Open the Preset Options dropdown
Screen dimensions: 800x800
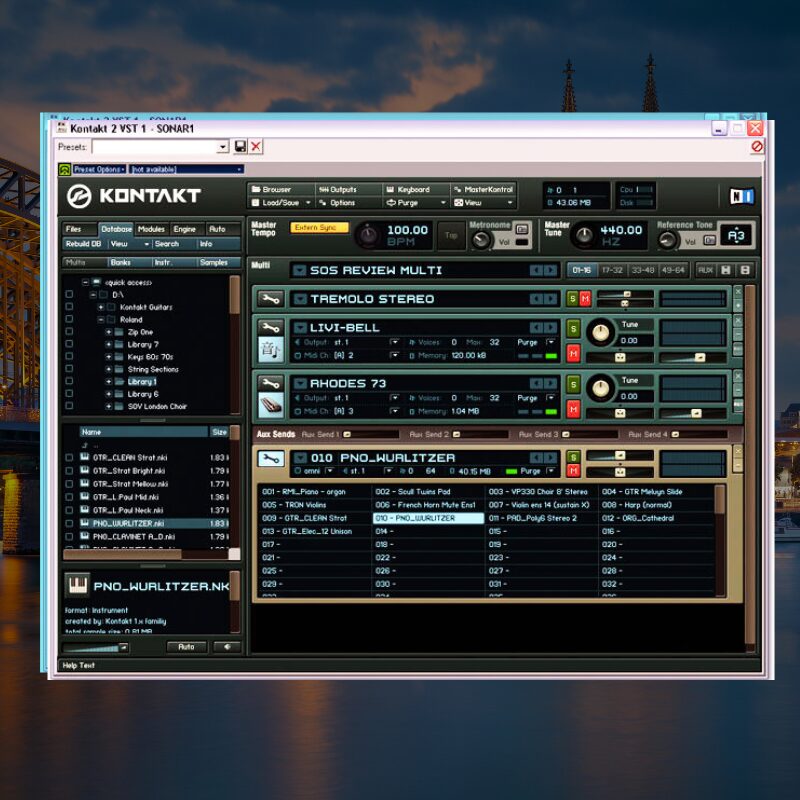[99, 169]
